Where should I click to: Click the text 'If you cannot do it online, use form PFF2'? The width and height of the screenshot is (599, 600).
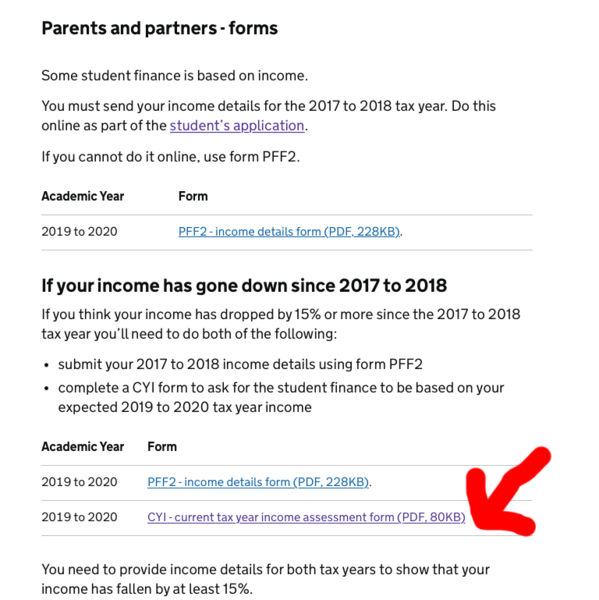(x=171, y=157)
